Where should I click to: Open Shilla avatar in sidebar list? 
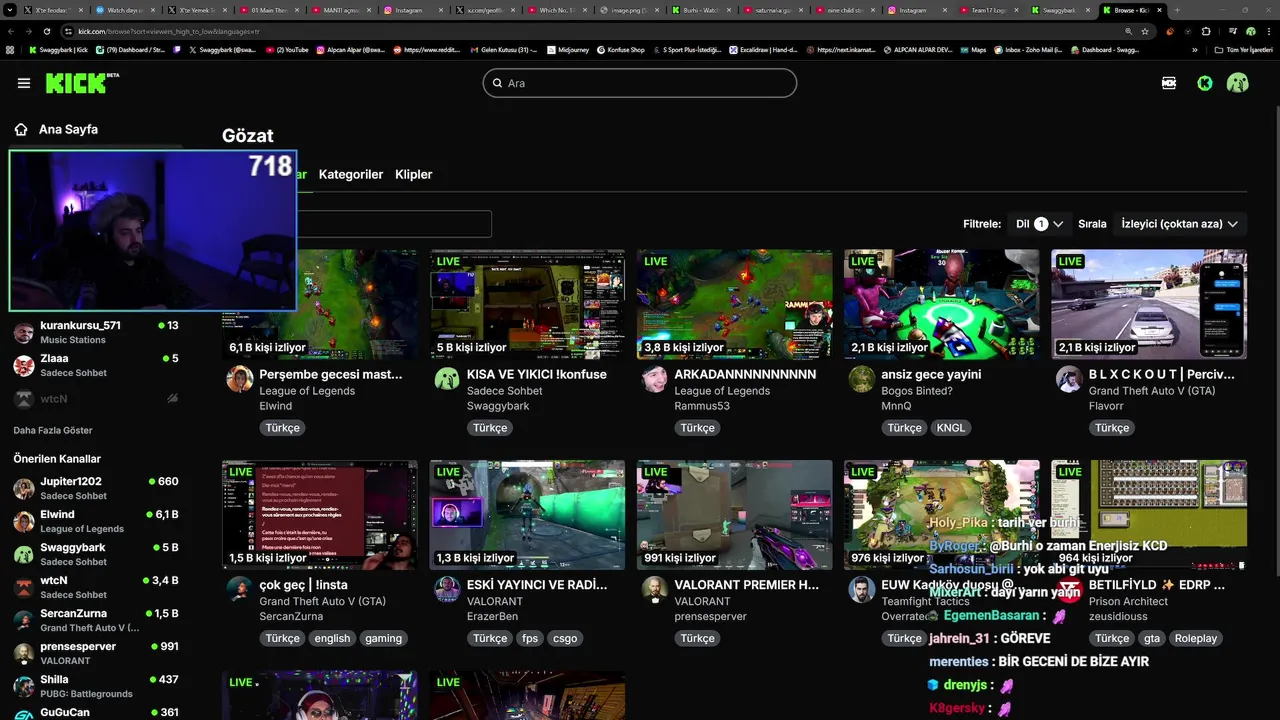point(24,686)
